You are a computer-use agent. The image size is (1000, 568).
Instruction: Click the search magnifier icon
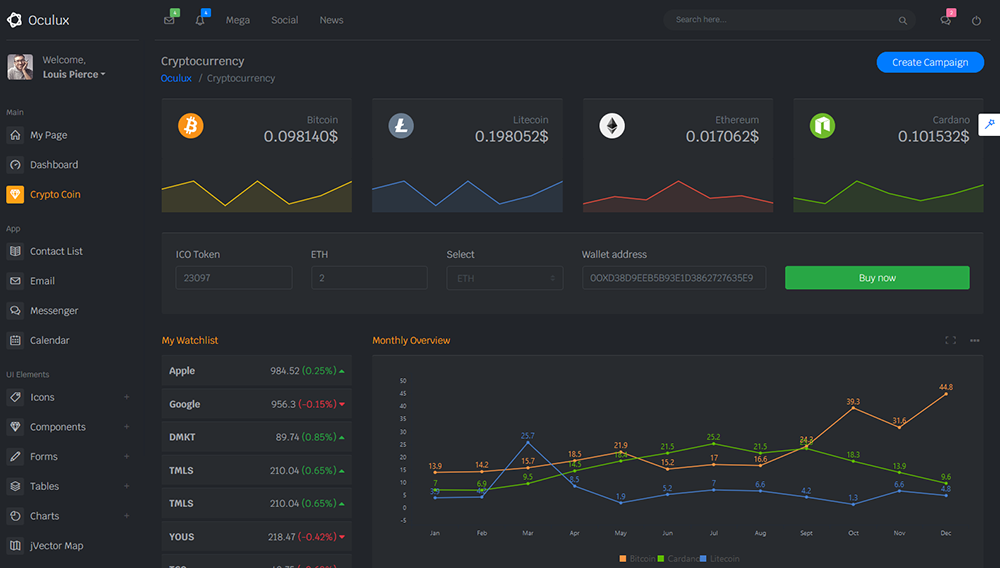[x=903, y=20]
